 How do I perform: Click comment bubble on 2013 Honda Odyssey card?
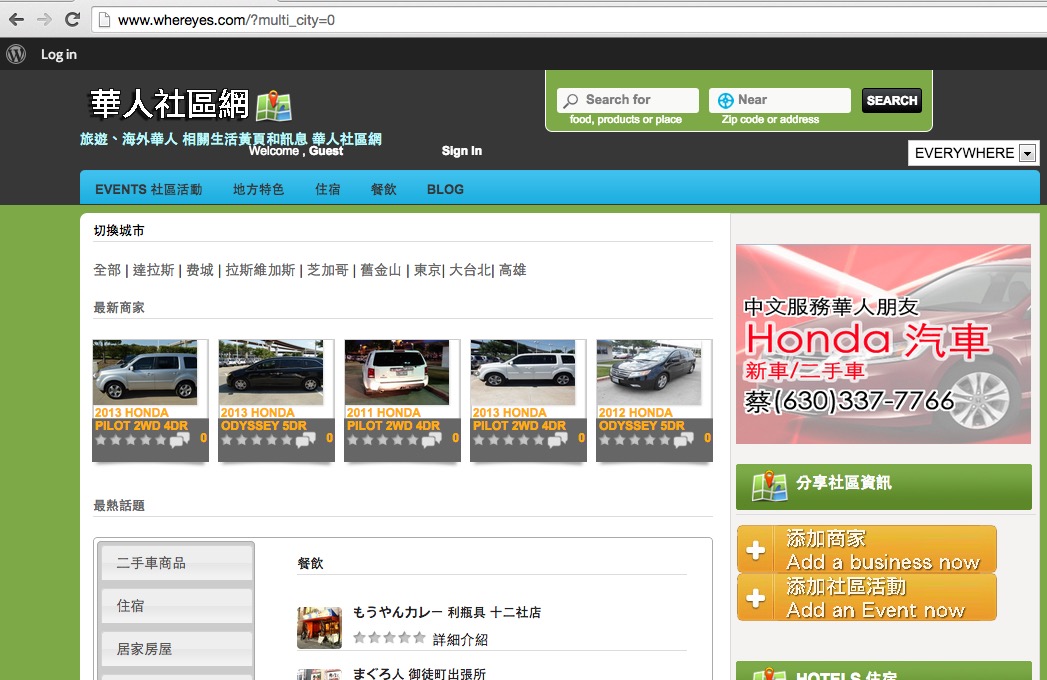pyautogui.click(x=305, y=440)
